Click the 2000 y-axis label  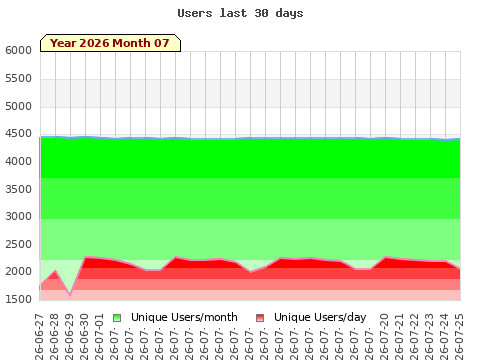(18, 272)
